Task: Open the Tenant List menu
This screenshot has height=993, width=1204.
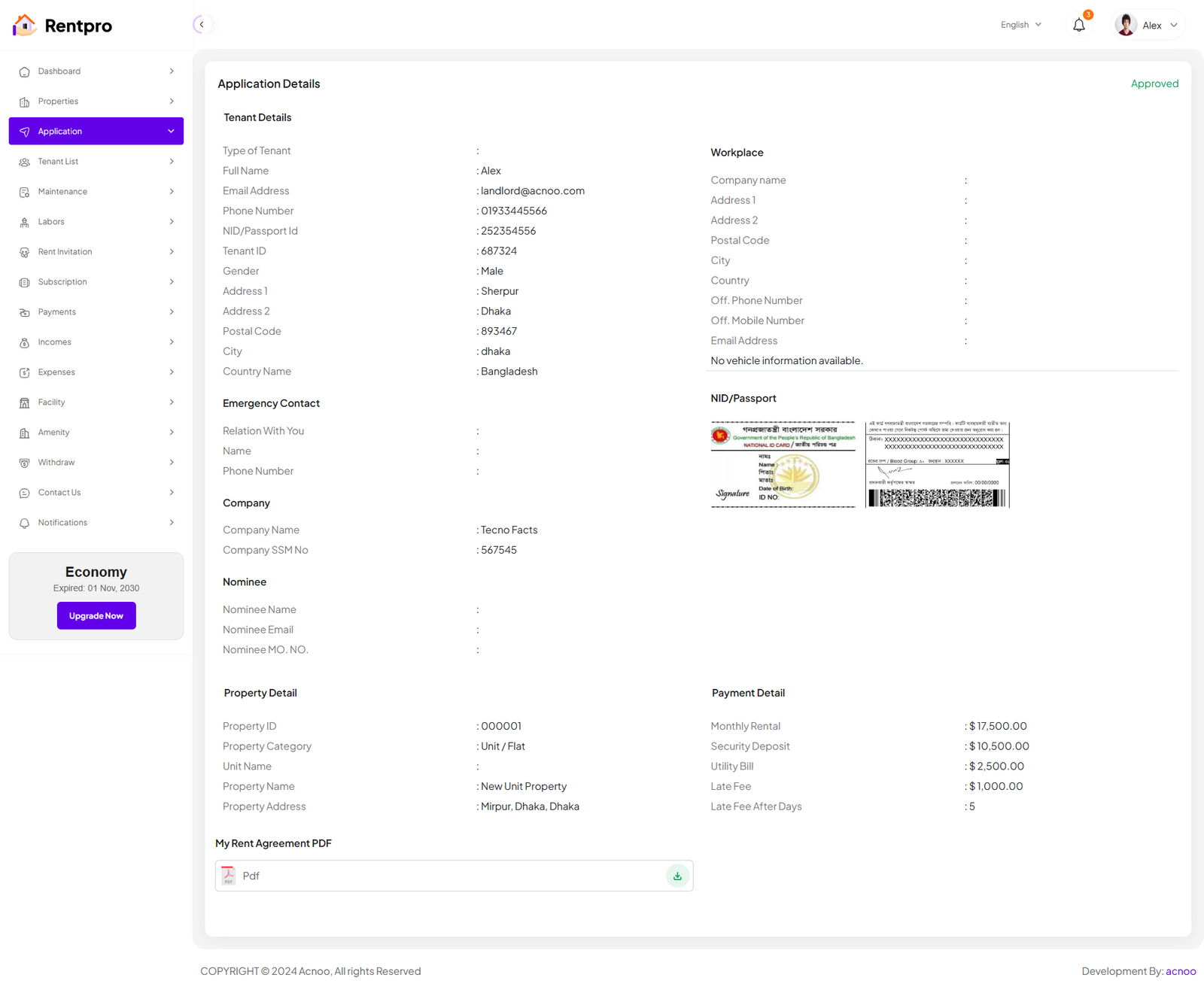Action: (59, 162)
